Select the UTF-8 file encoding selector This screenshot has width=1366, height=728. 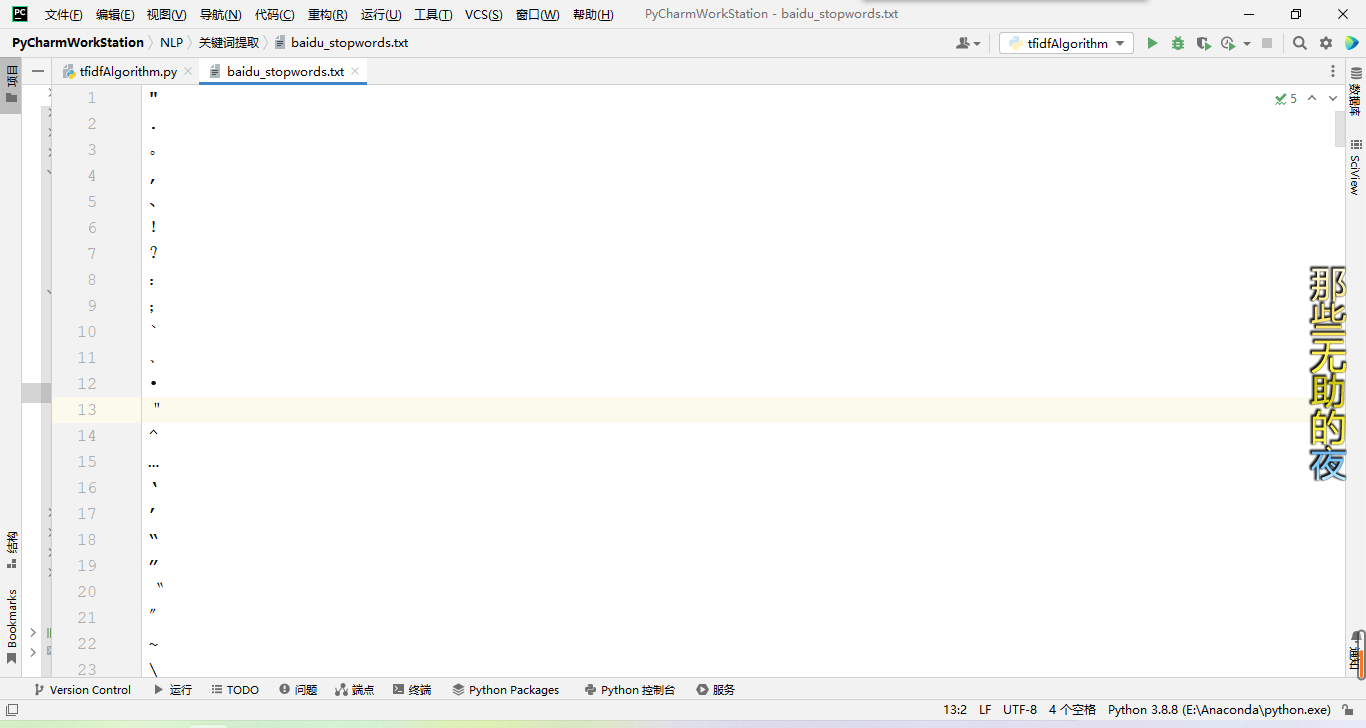1020,709
